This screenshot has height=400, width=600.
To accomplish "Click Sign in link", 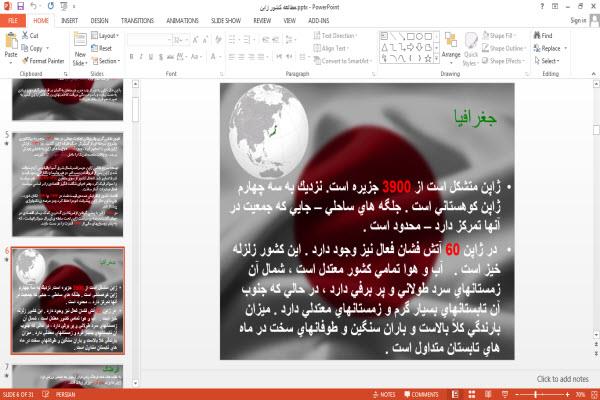I will (x=578, y=21).
